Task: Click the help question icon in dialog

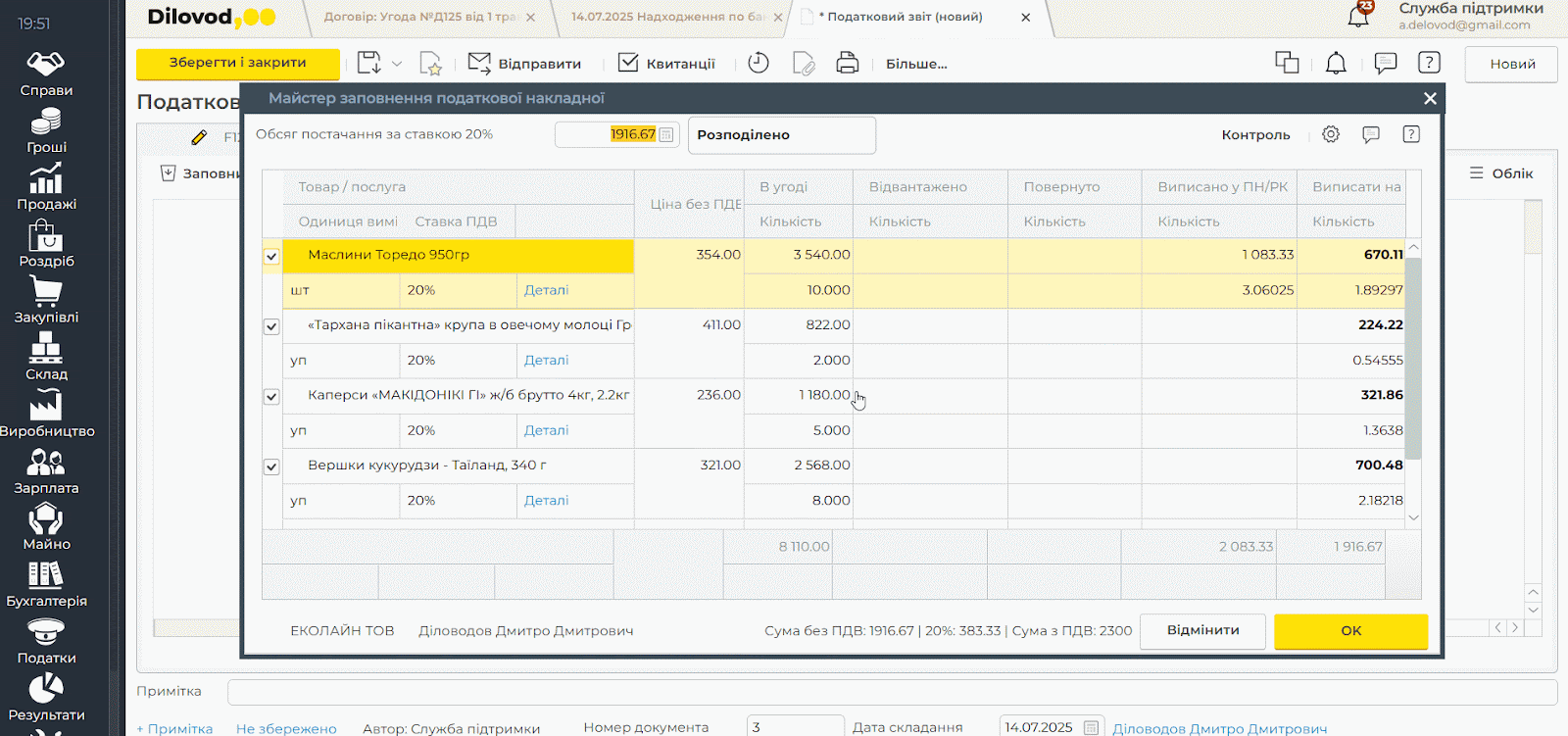Action: coord(1411,134)
